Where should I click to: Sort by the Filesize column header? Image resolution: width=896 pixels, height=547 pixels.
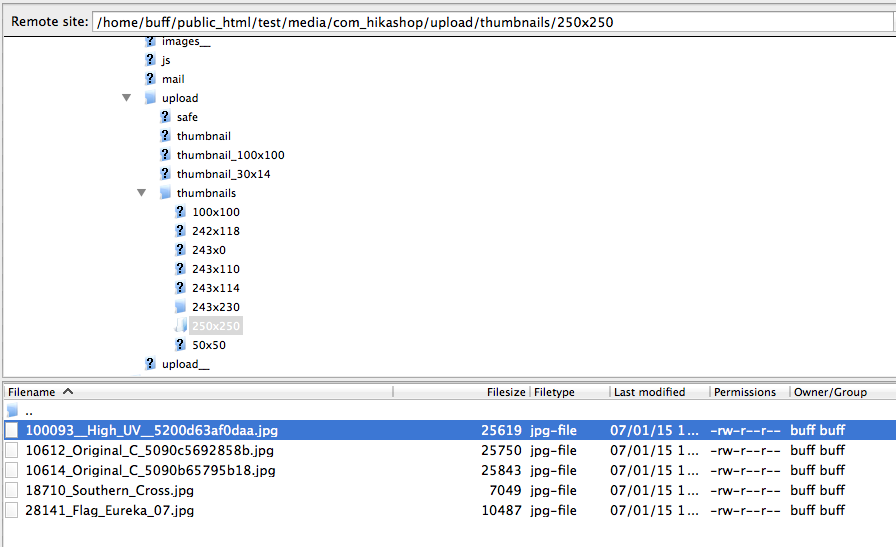tap(462, 392)
